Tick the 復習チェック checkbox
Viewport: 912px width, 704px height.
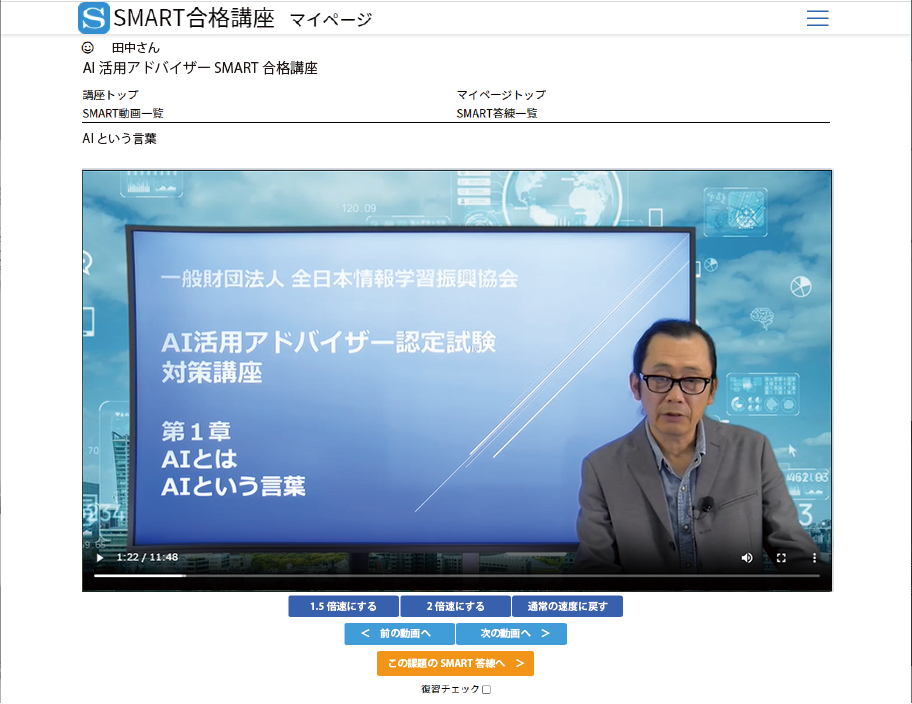487,689
